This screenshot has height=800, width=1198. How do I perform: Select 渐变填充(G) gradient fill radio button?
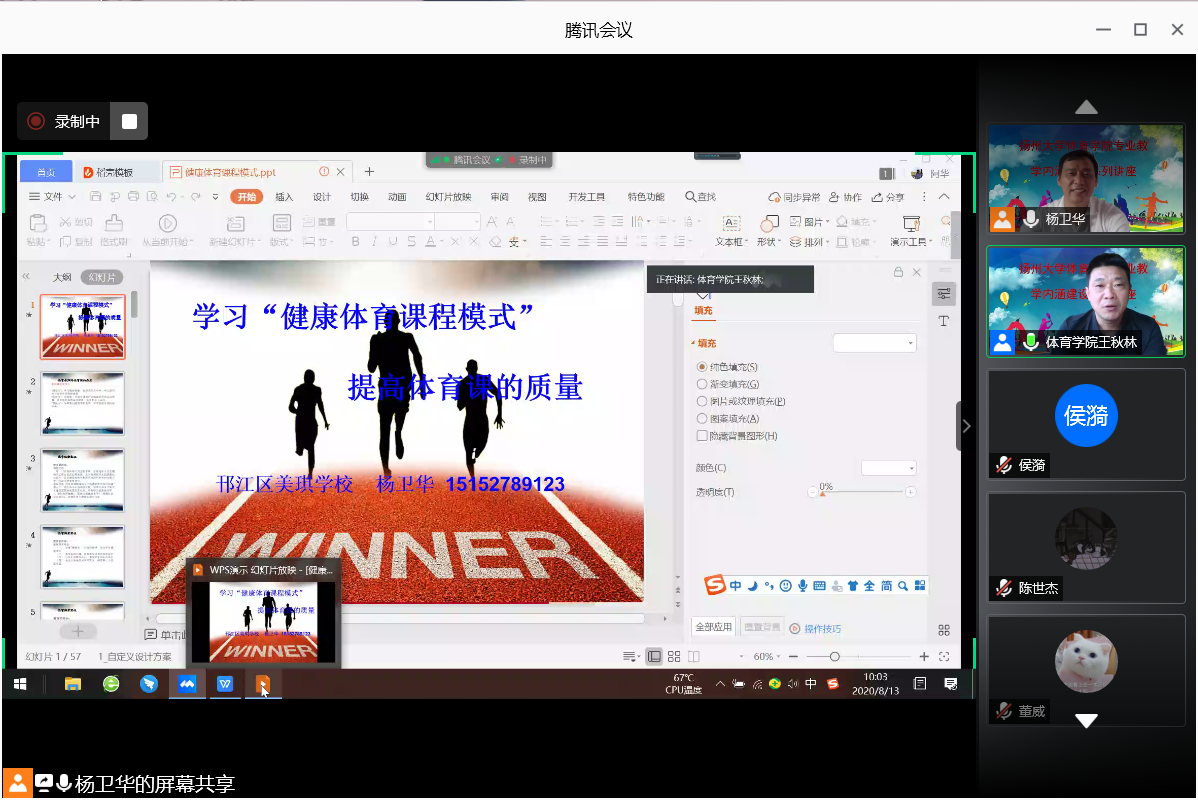pos(702,384)
